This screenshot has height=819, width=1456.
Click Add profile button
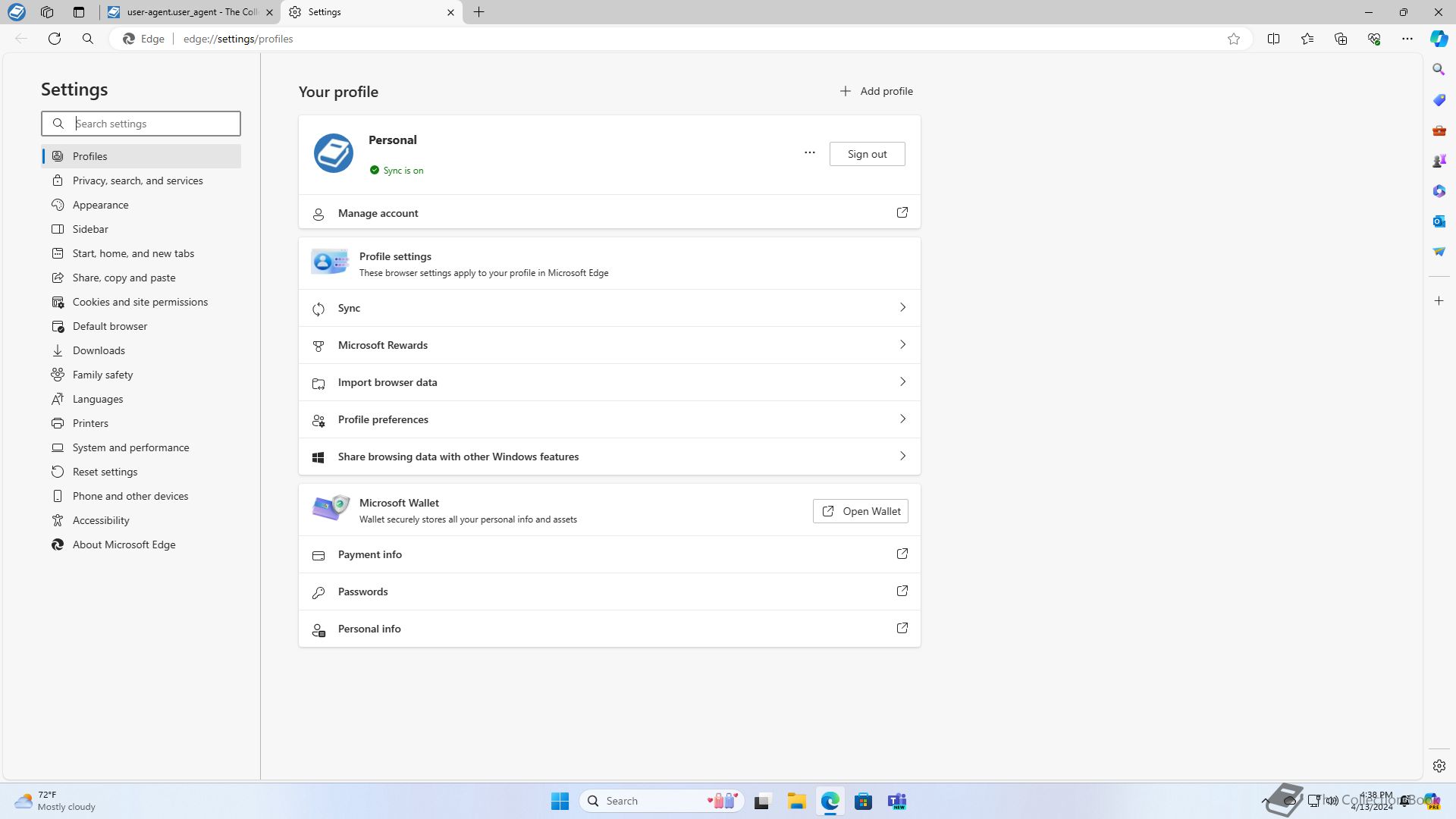[x=876, y=91]
